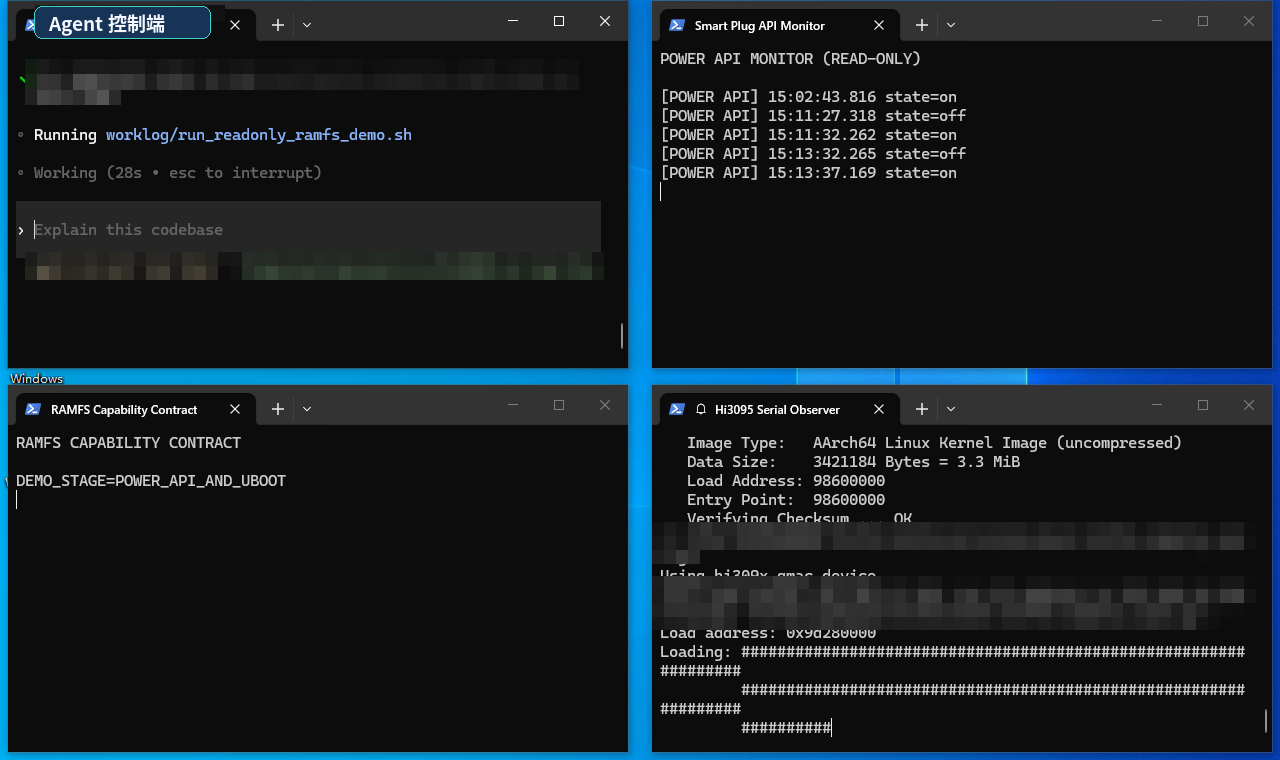Minimize the Agent 控制端 window
The image size is (1280, 760).
(513, 21)
